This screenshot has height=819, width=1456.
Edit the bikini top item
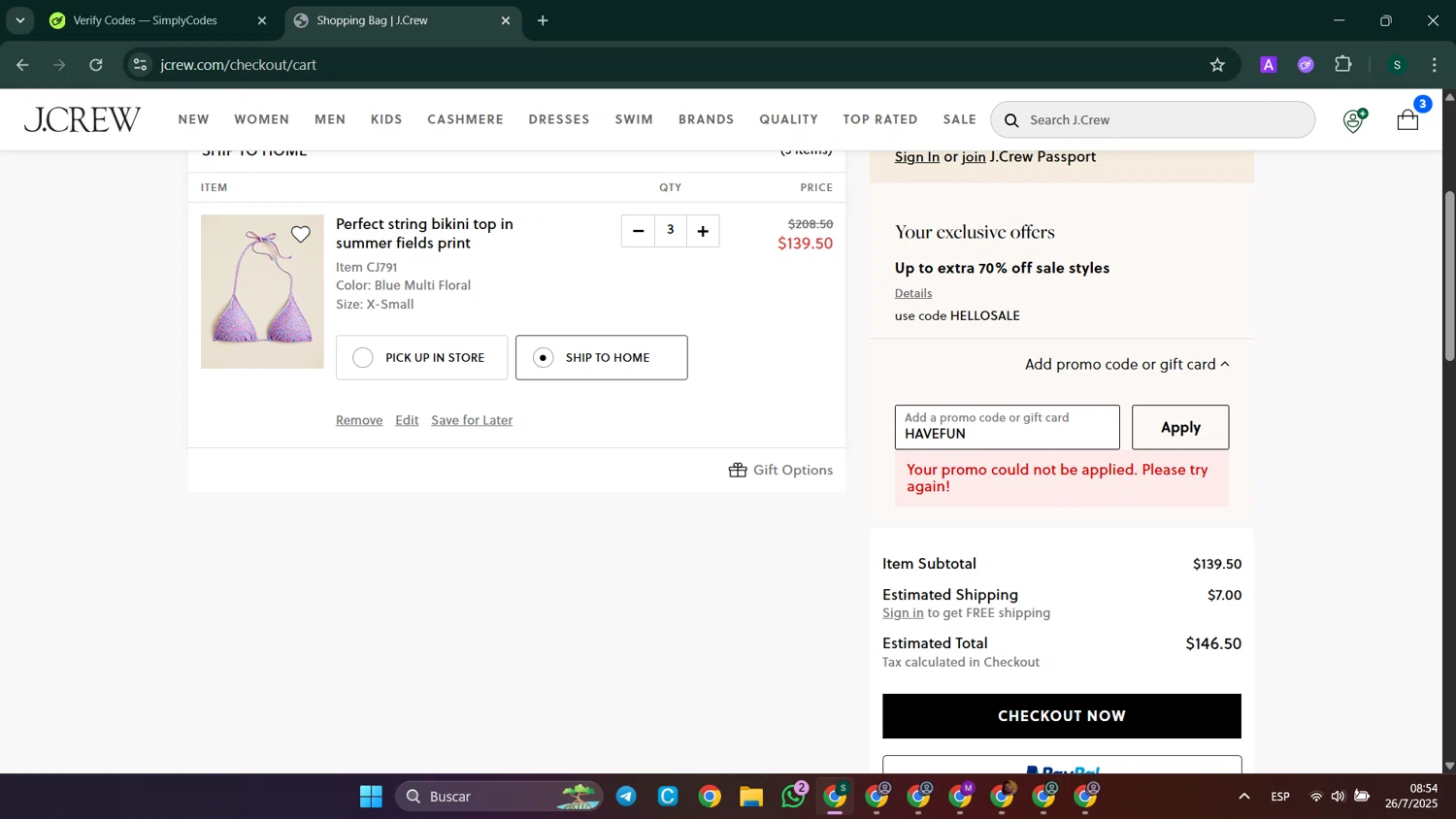pyautogui.click(x=407, y=420)
